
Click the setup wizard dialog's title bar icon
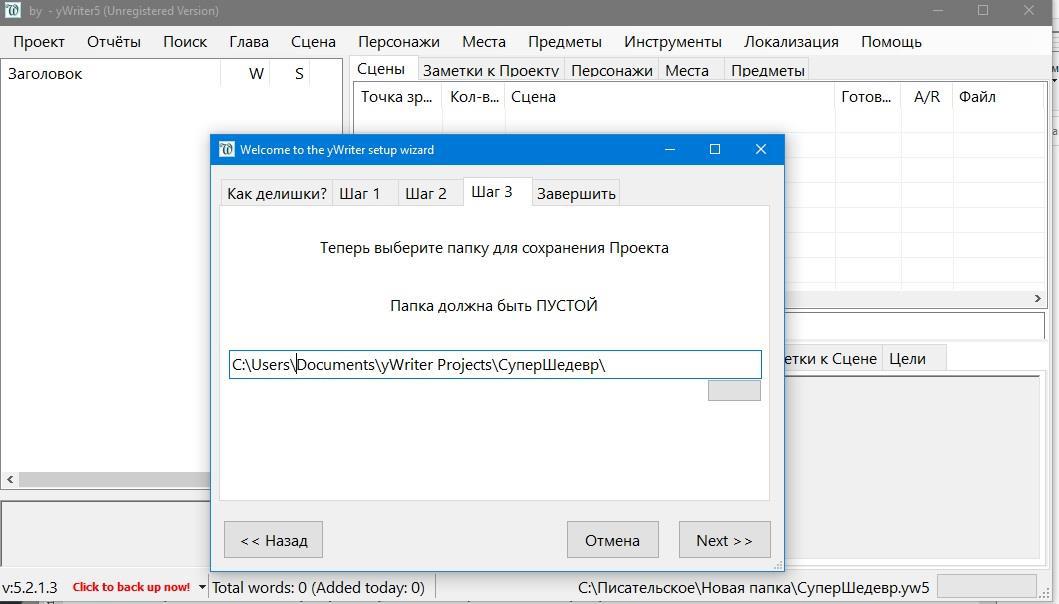click(226, 149)
